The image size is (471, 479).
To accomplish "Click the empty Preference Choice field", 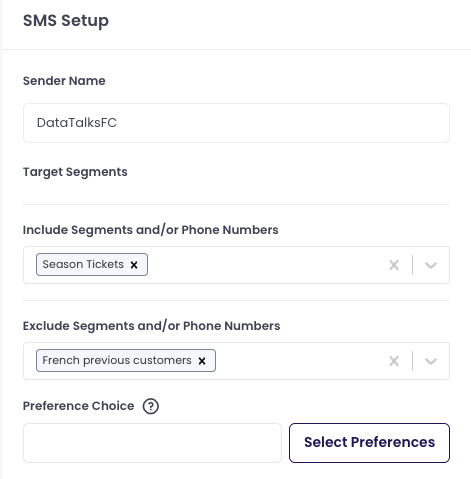I will pos(152,443).
